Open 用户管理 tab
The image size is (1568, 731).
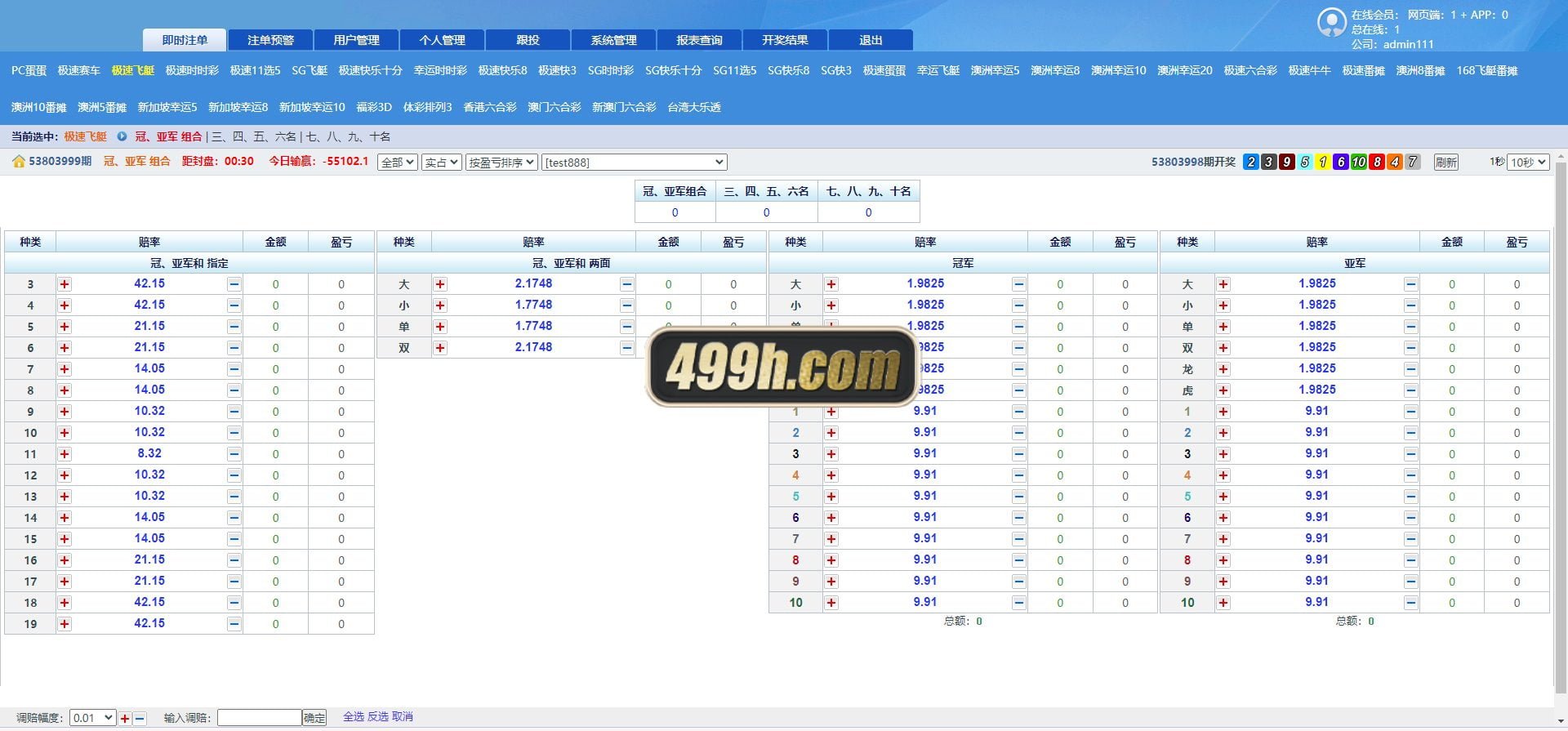coord(356,40)
